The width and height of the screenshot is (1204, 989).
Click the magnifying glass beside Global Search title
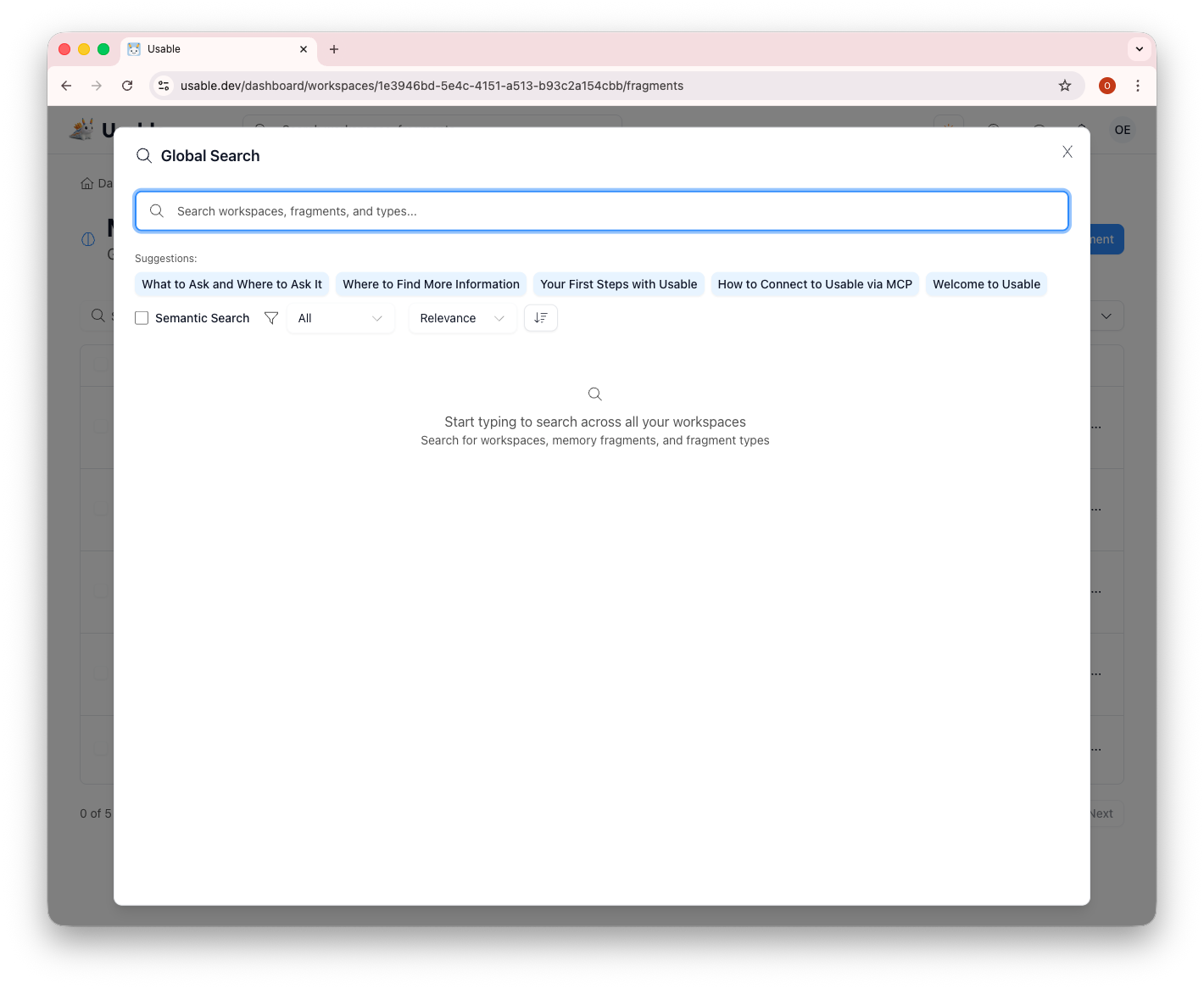(x=144, y=155)
